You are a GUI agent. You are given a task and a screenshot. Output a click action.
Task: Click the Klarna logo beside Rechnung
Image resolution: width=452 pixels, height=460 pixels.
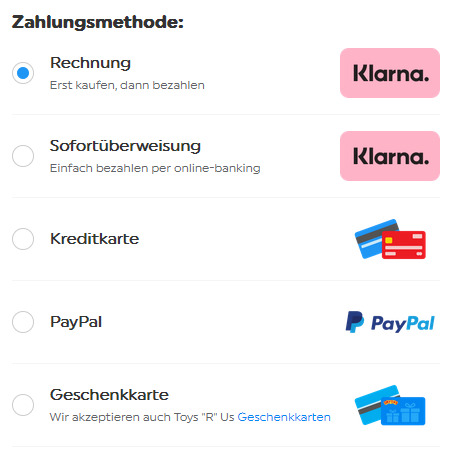pos(390,73)
